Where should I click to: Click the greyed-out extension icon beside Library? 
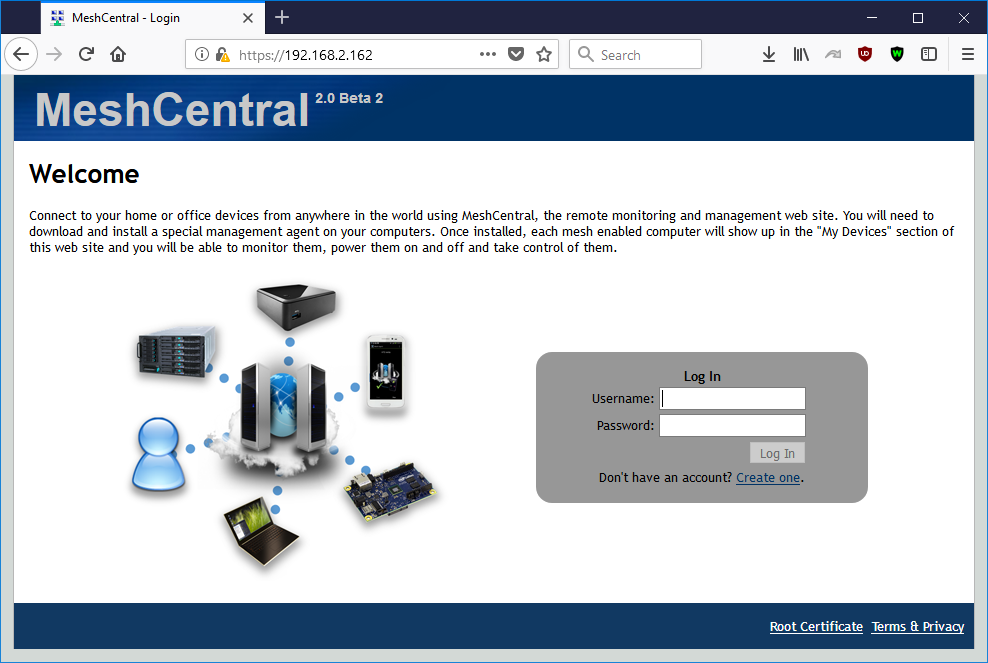(833, 54)
